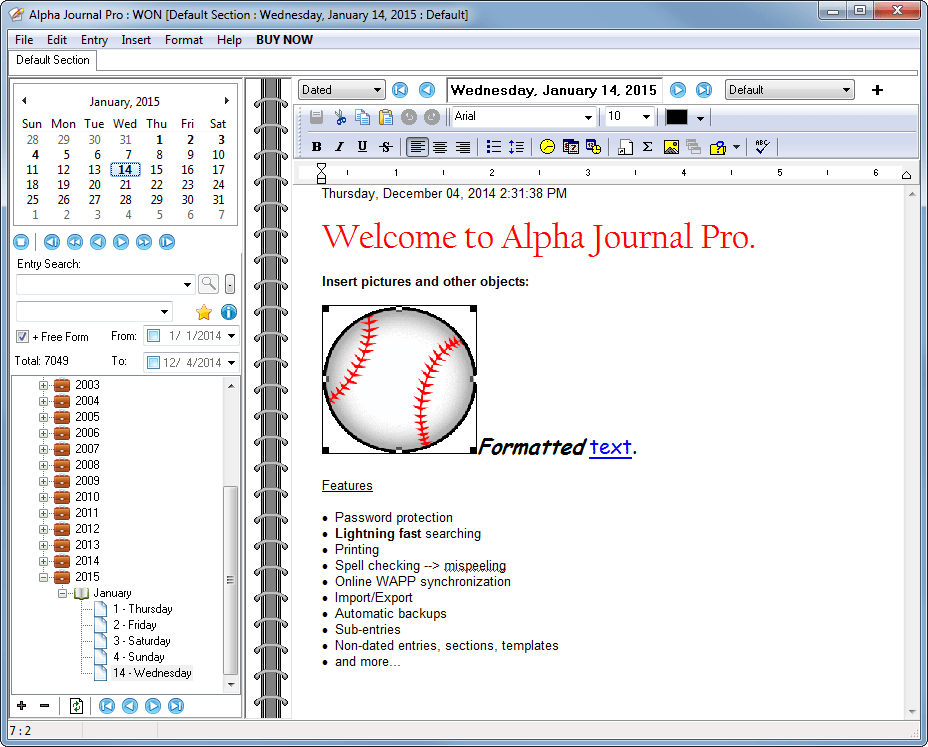
Task: Insert the current time with the clock icon
Action: (546, 146)
